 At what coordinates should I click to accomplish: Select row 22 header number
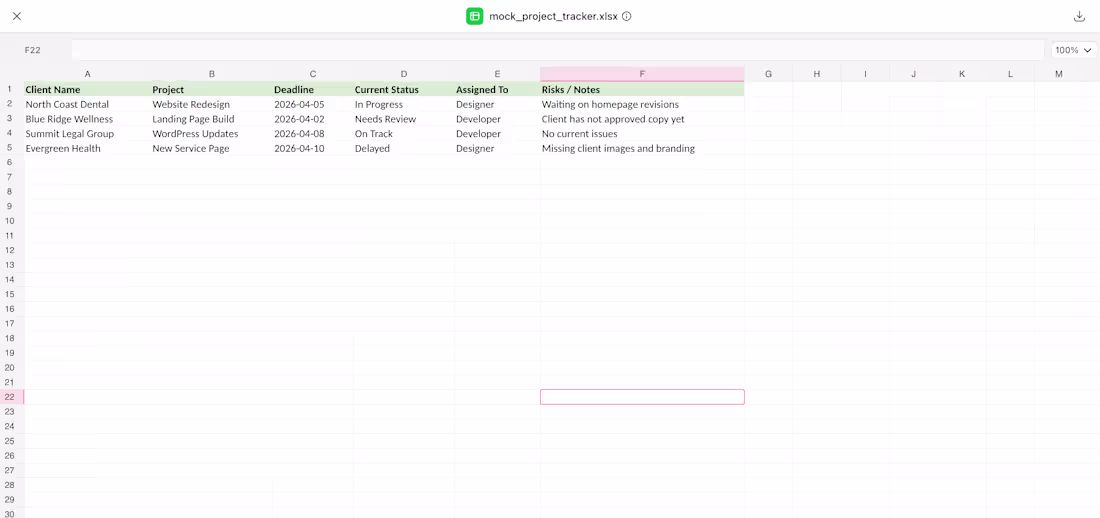point(11,397)
